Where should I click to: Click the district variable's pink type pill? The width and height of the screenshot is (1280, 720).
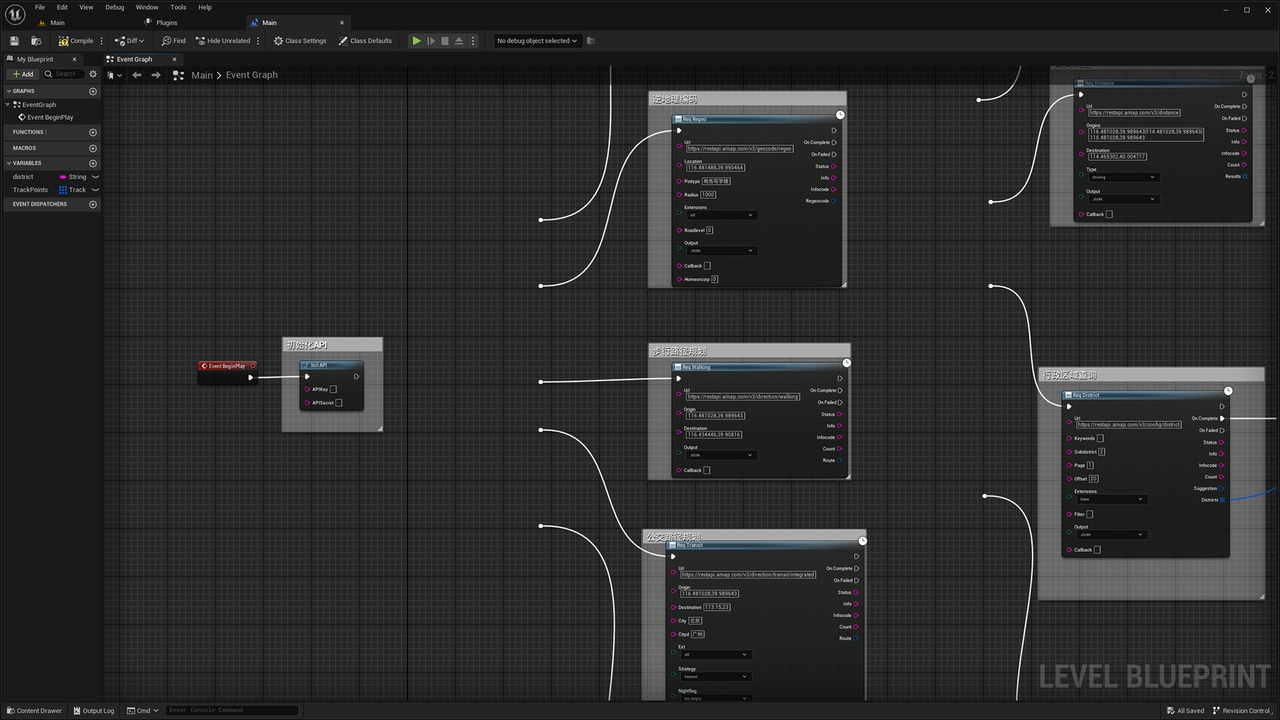63,177
